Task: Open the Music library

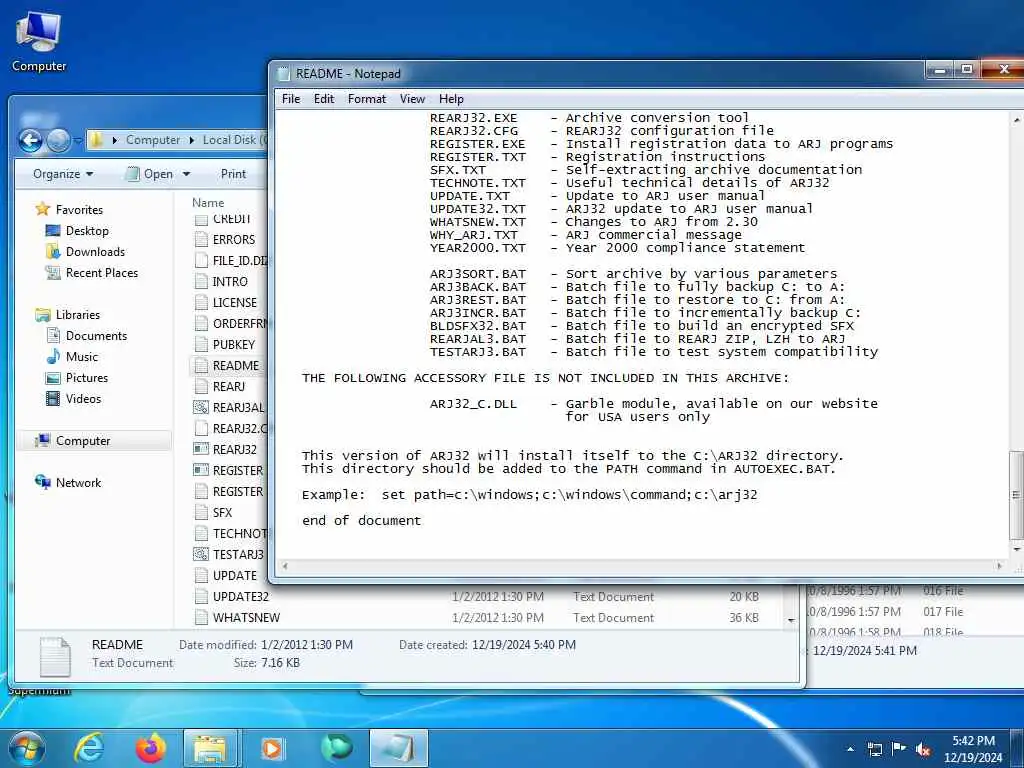Action: (82, 357)
